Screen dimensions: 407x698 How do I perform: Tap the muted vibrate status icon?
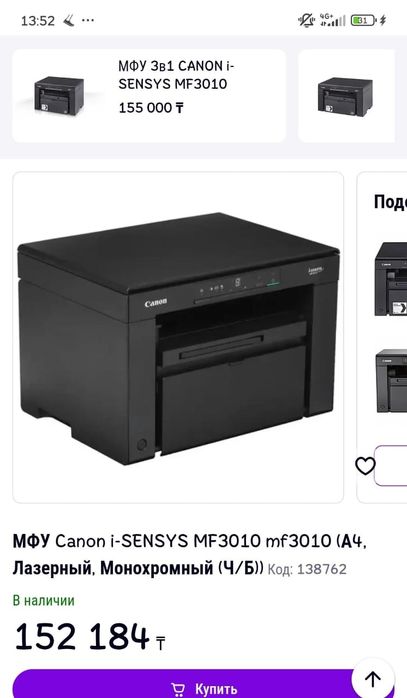306,20
